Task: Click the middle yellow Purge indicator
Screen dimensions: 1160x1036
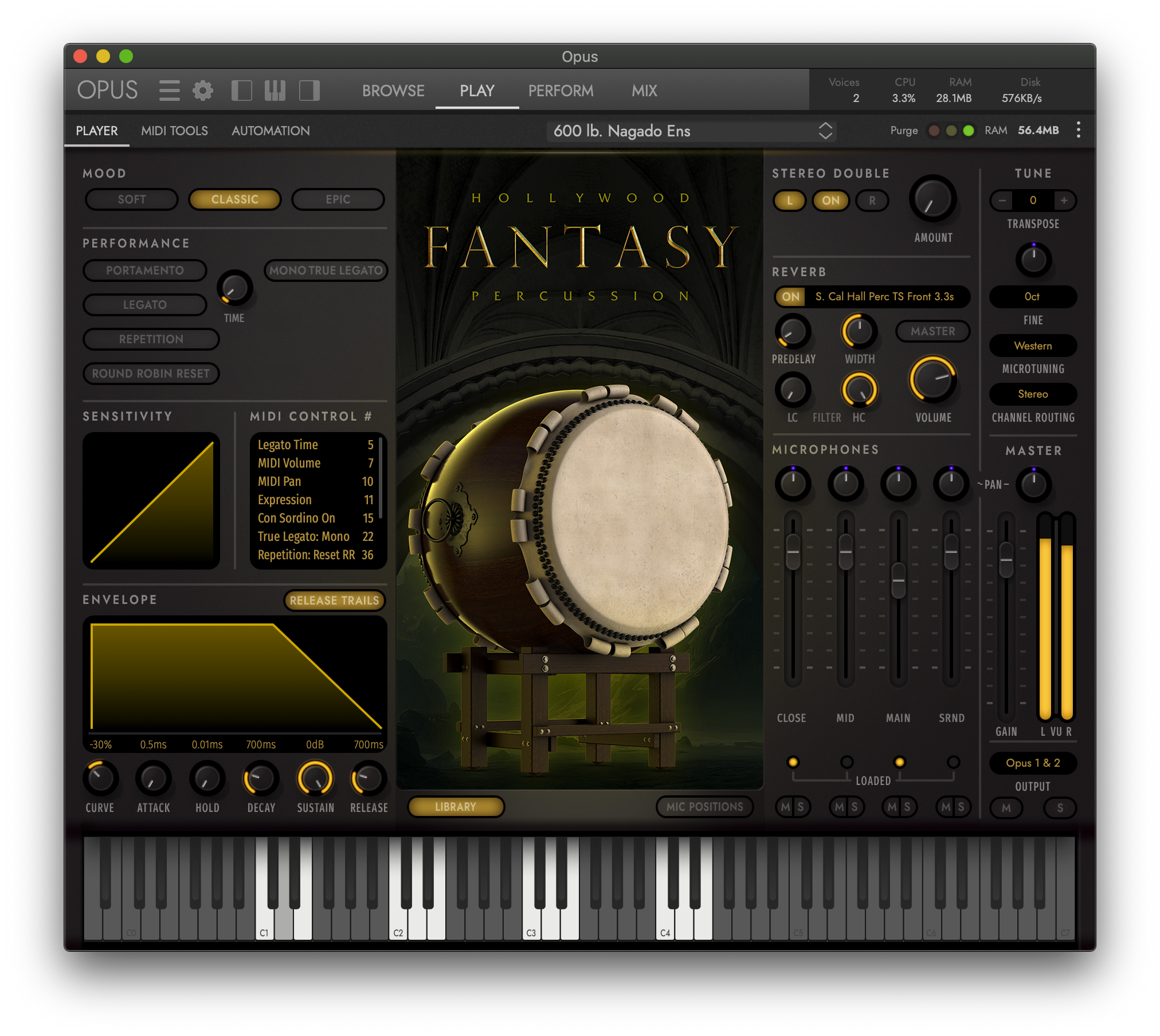Action: tap(951, 131)
